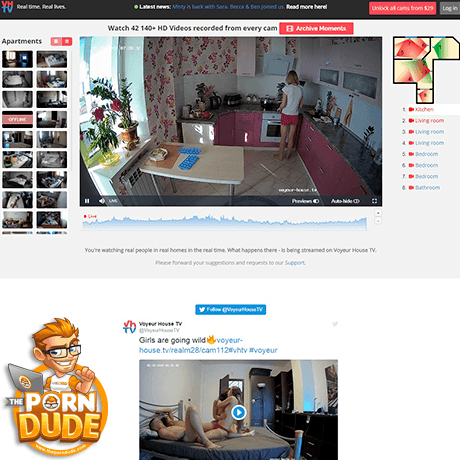The image size is (460, 460).
Task: Play the tweet's embedded video
Action: 239,412
